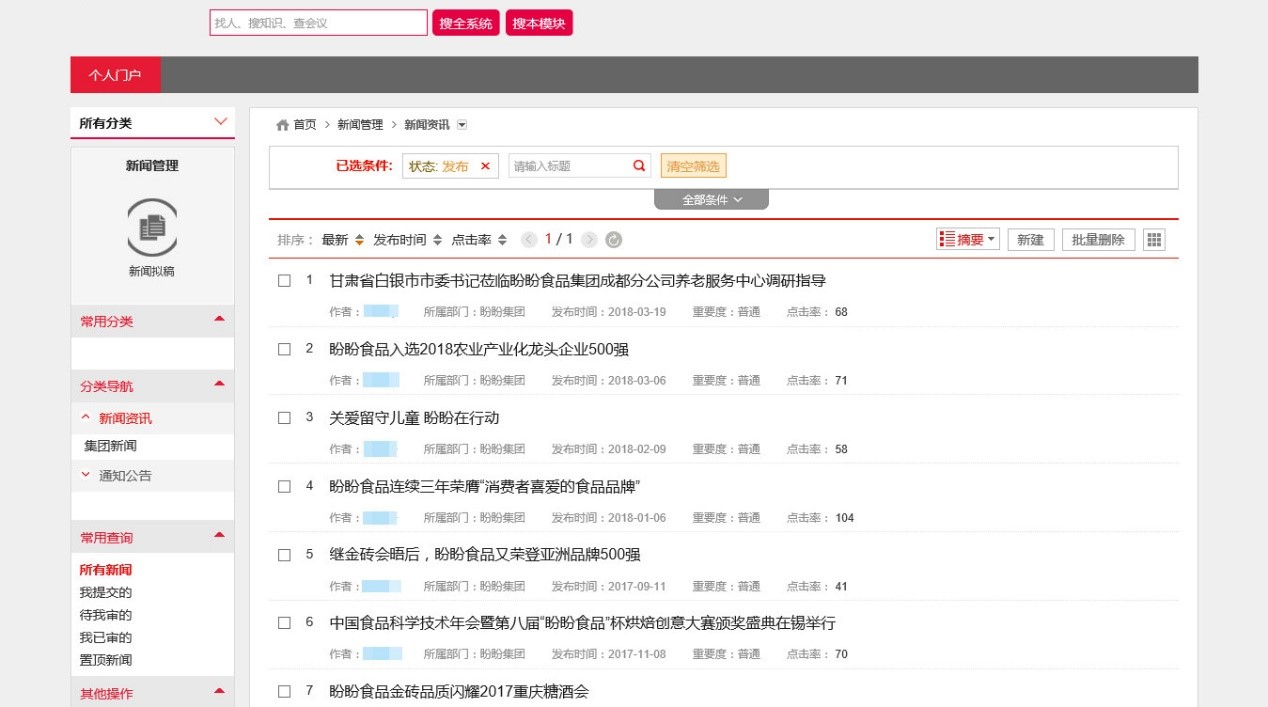Click the title search magnifier icon
The height and width of the screenshot is (707, 1268).
639,166
